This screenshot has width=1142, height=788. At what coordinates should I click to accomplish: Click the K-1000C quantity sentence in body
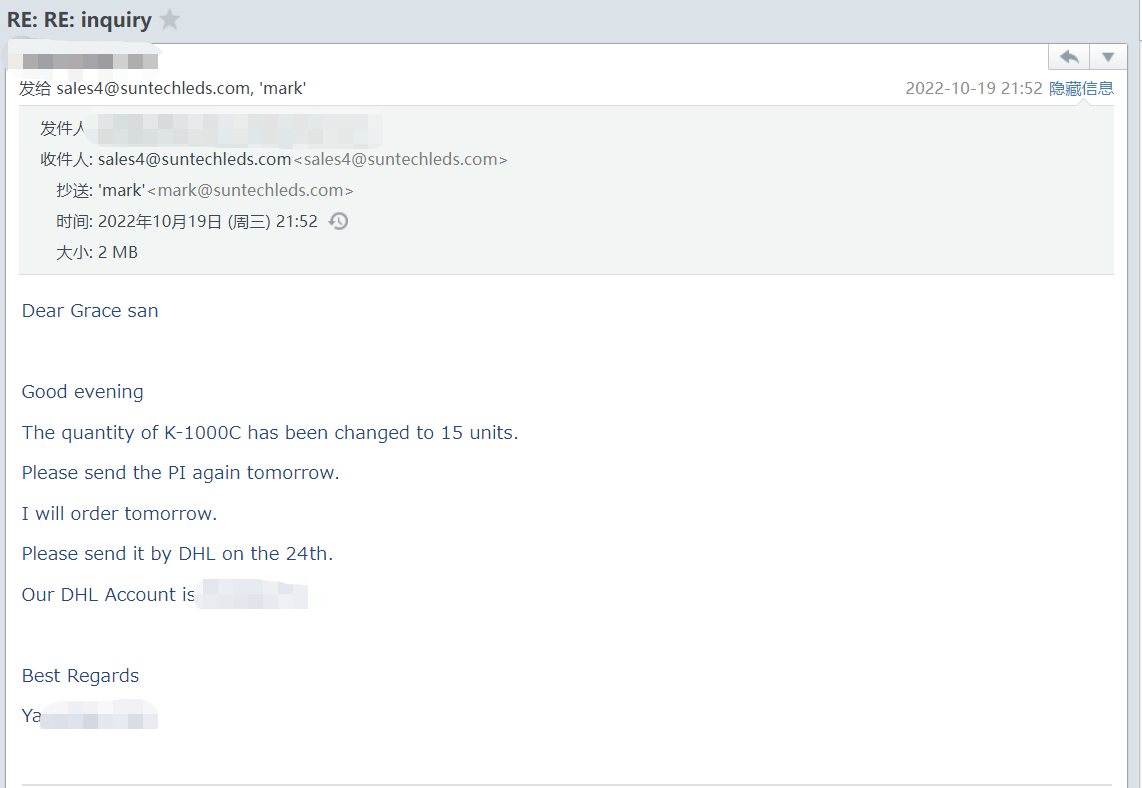(270, 432)
